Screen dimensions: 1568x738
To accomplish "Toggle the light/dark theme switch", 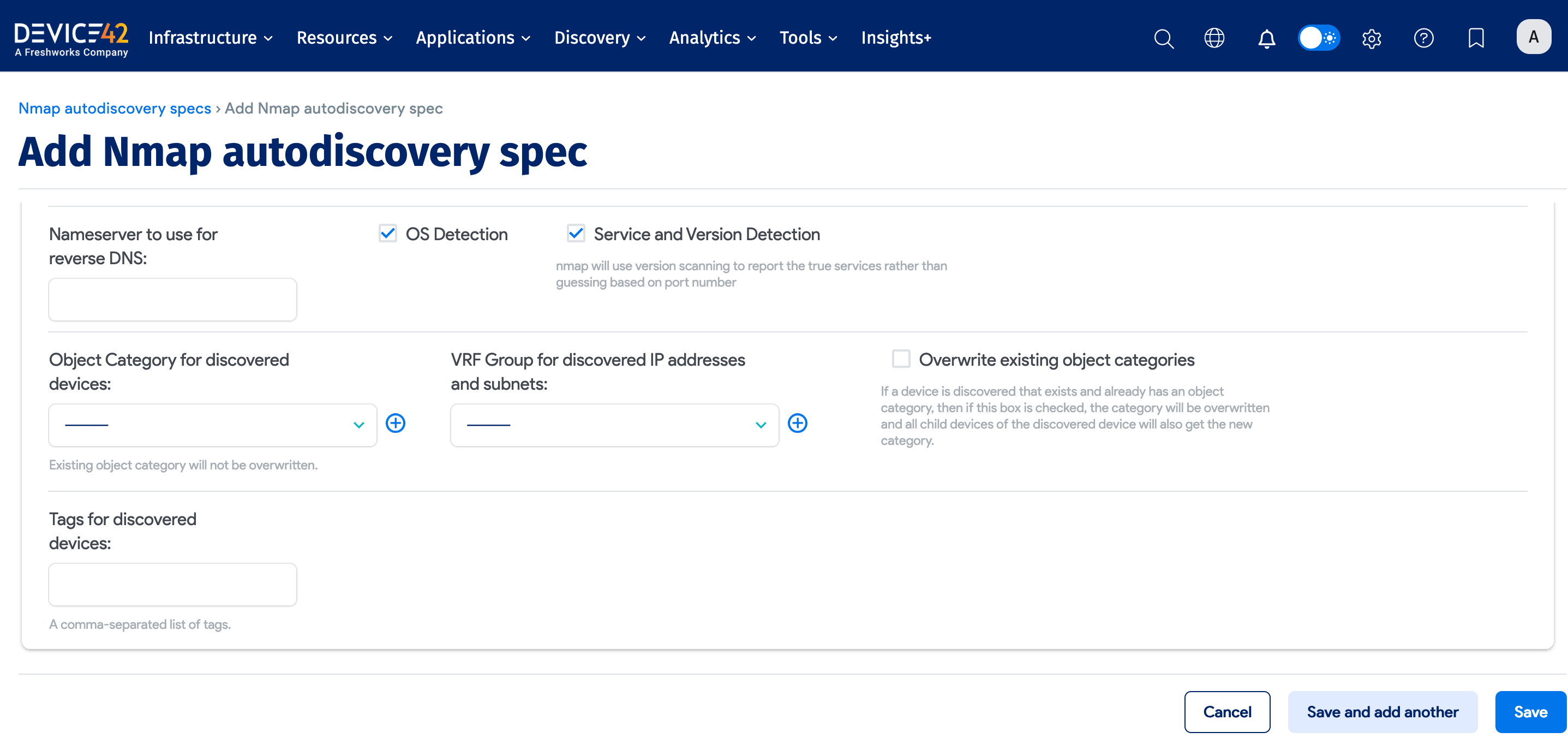I will (x=1319, y=38).
